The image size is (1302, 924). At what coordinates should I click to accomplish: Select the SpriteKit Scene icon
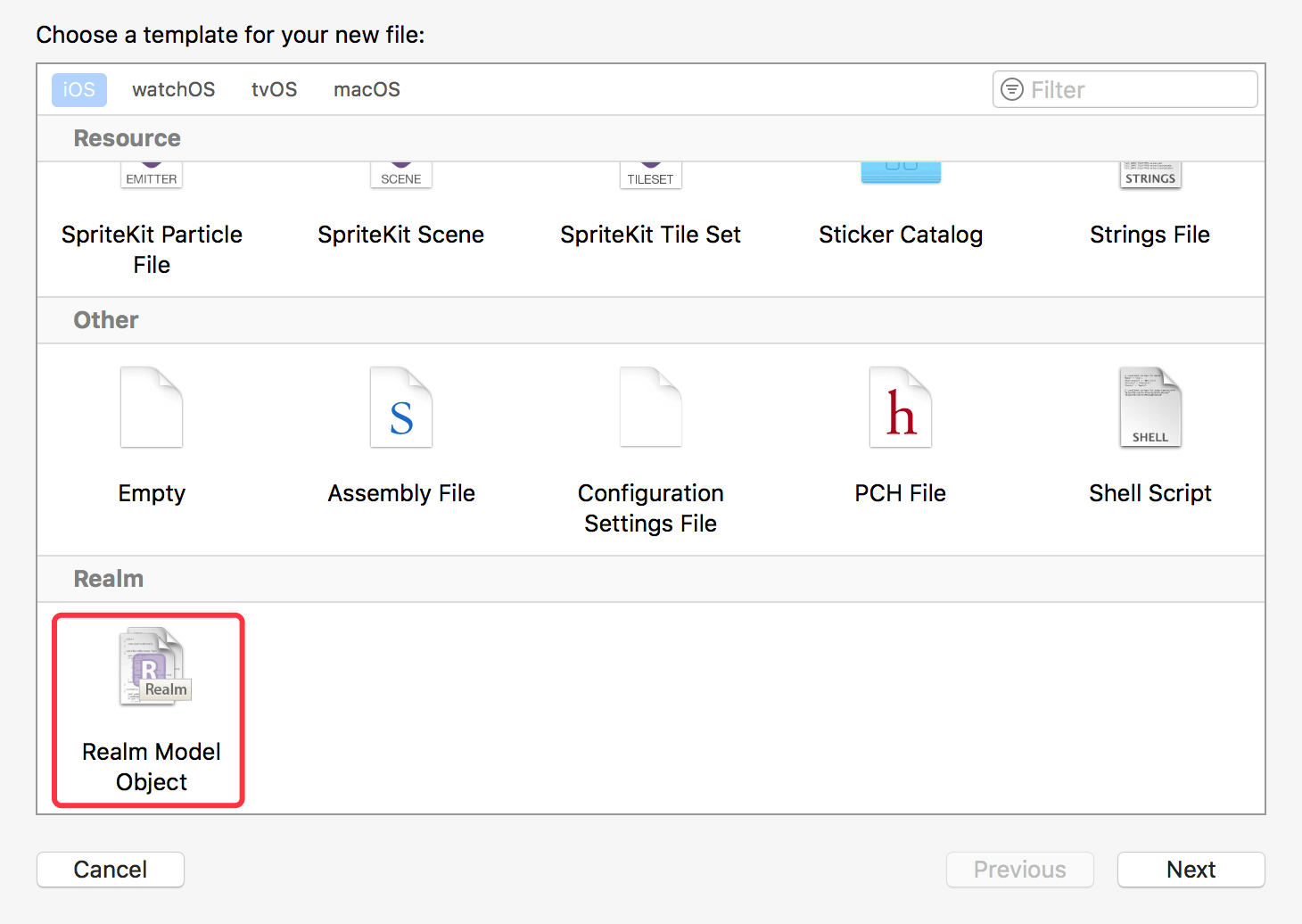(x=401, y=175)
